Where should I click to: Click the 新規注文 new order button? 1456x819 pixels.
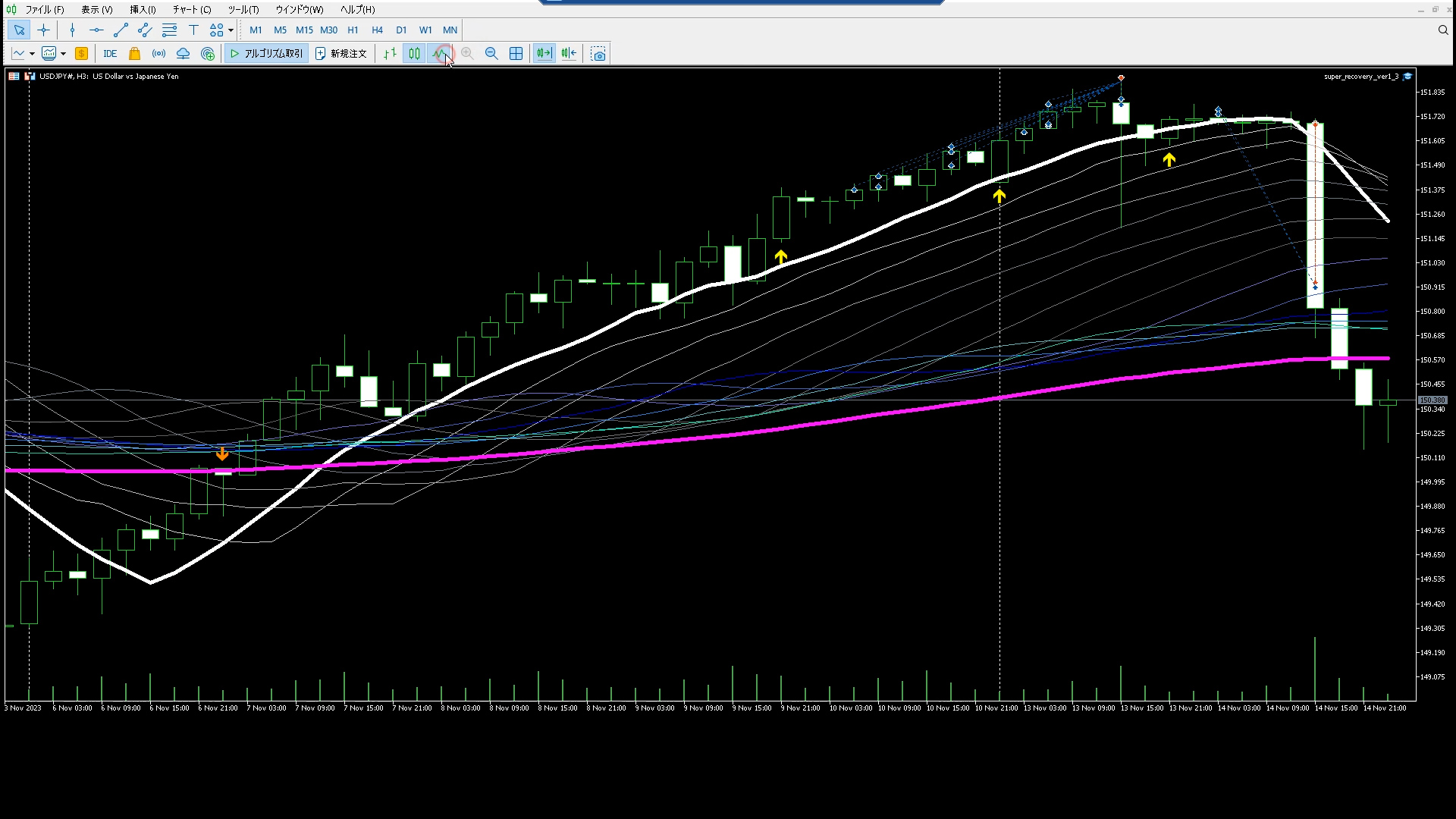click(x=341, y=54)
